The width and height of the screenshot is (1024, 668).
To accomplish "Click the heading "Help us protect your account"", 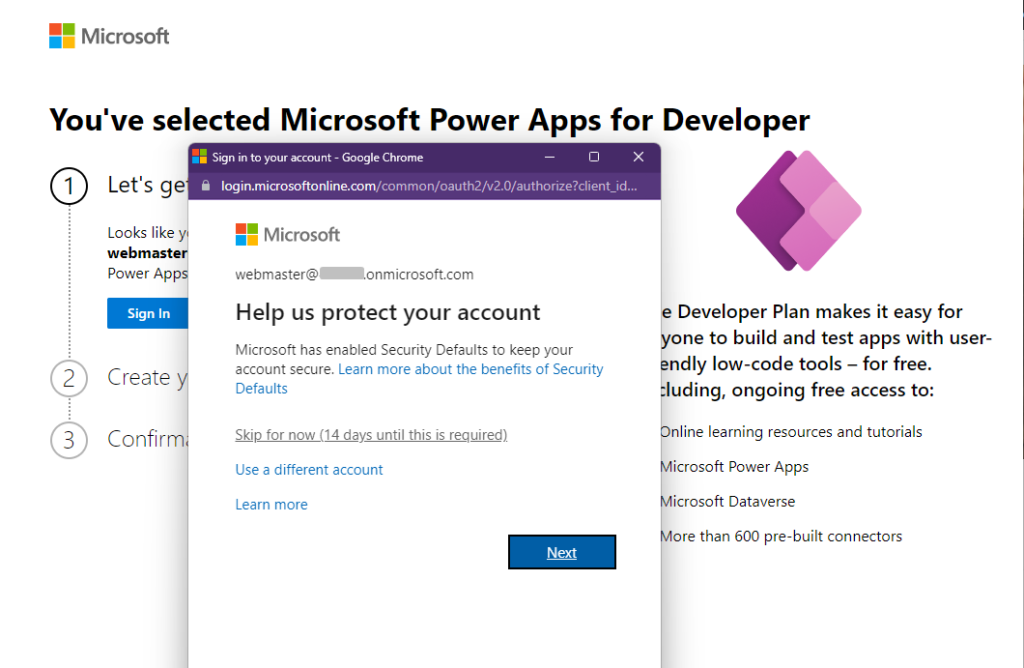I will click(x=388, y=312).
